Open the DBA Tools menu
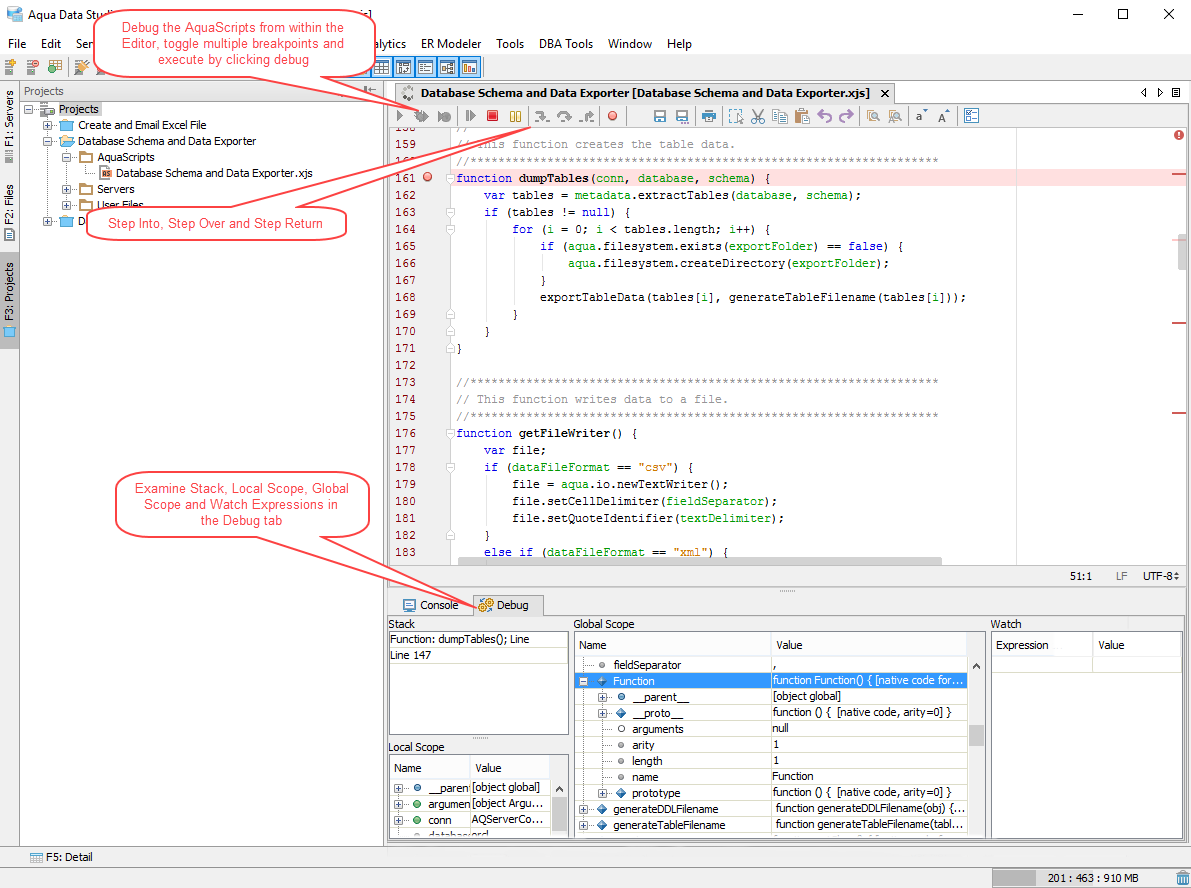 click(x=566, y=44)
